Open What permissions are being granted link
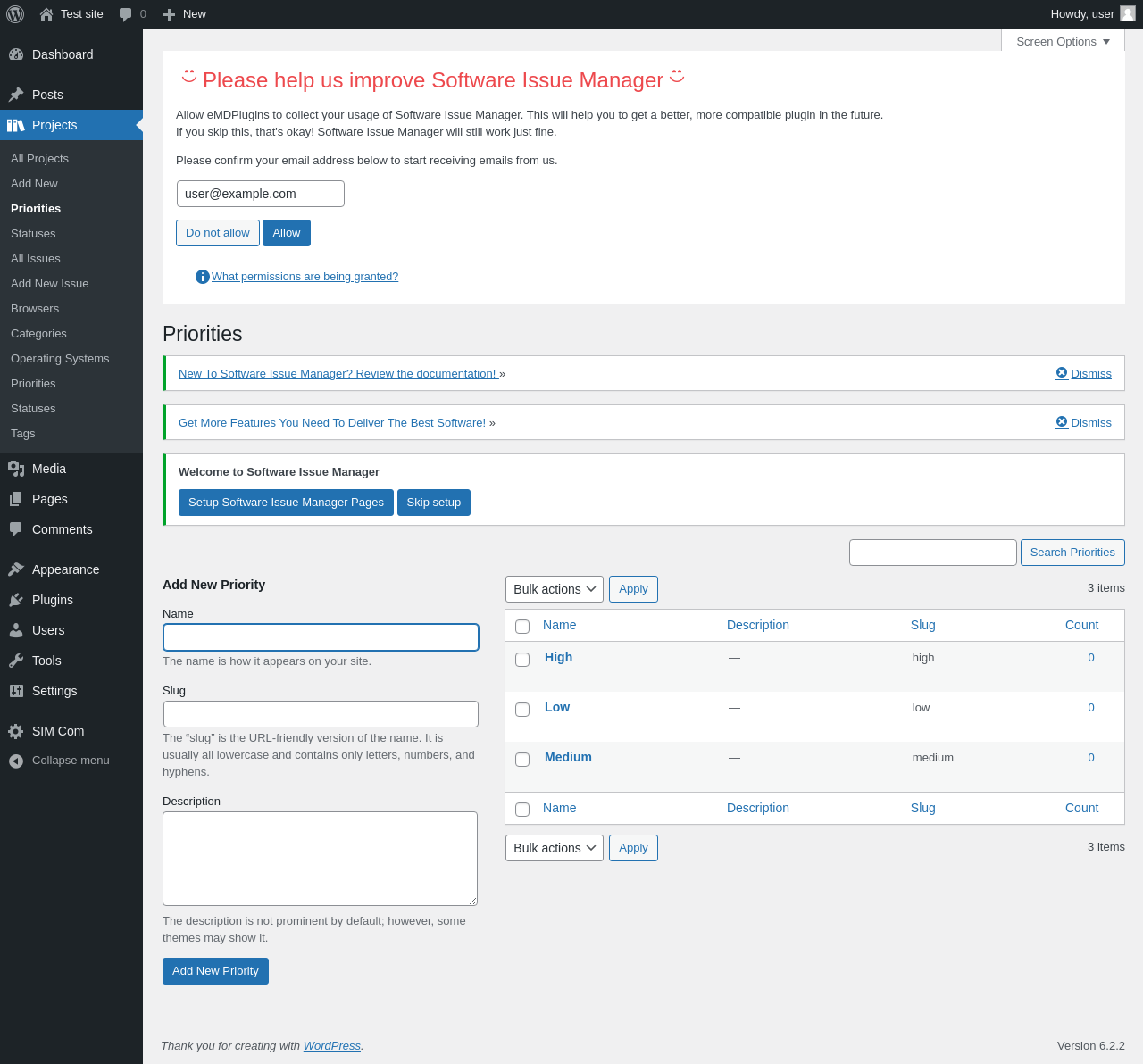The height and width of the screenshot is (1064, 1143). (x=305, y=277)
